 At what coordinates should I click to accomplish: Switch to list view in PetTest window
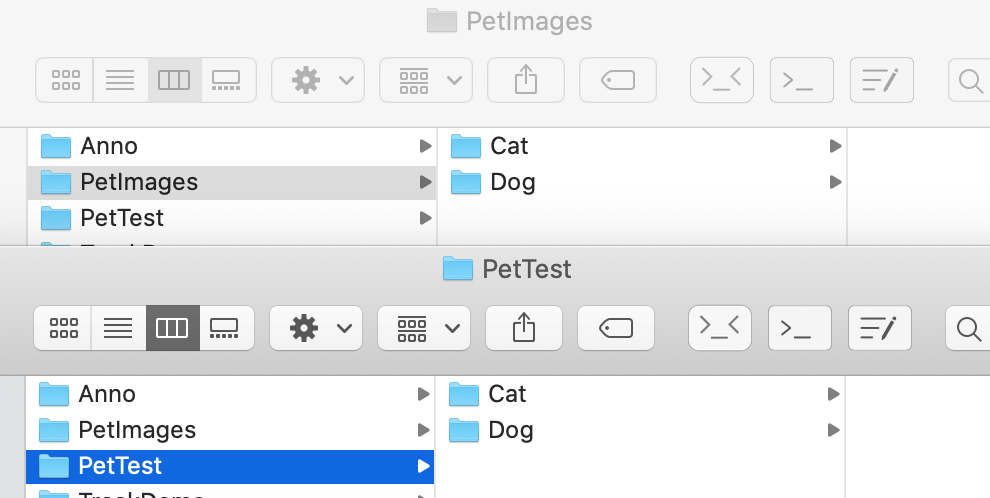point(118,328)
